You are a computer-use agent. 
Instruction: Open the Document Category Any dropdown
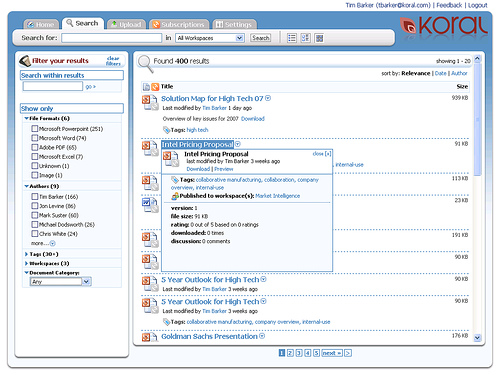[60, 282]
